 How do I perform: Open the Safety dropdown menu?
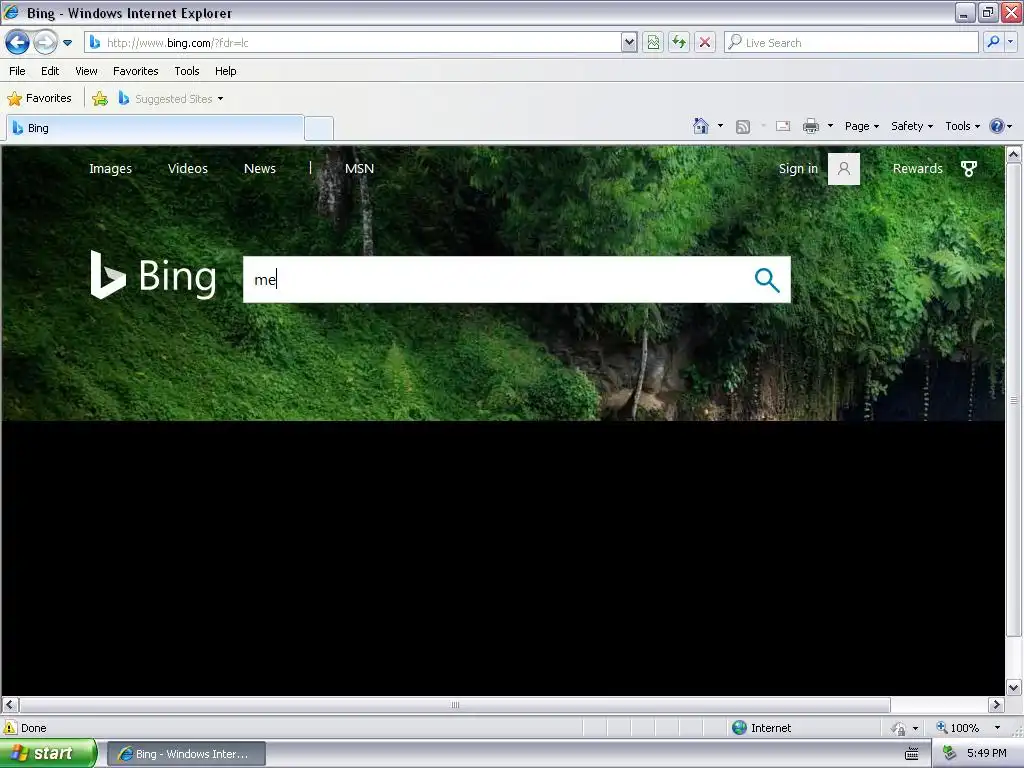point(912,126)
